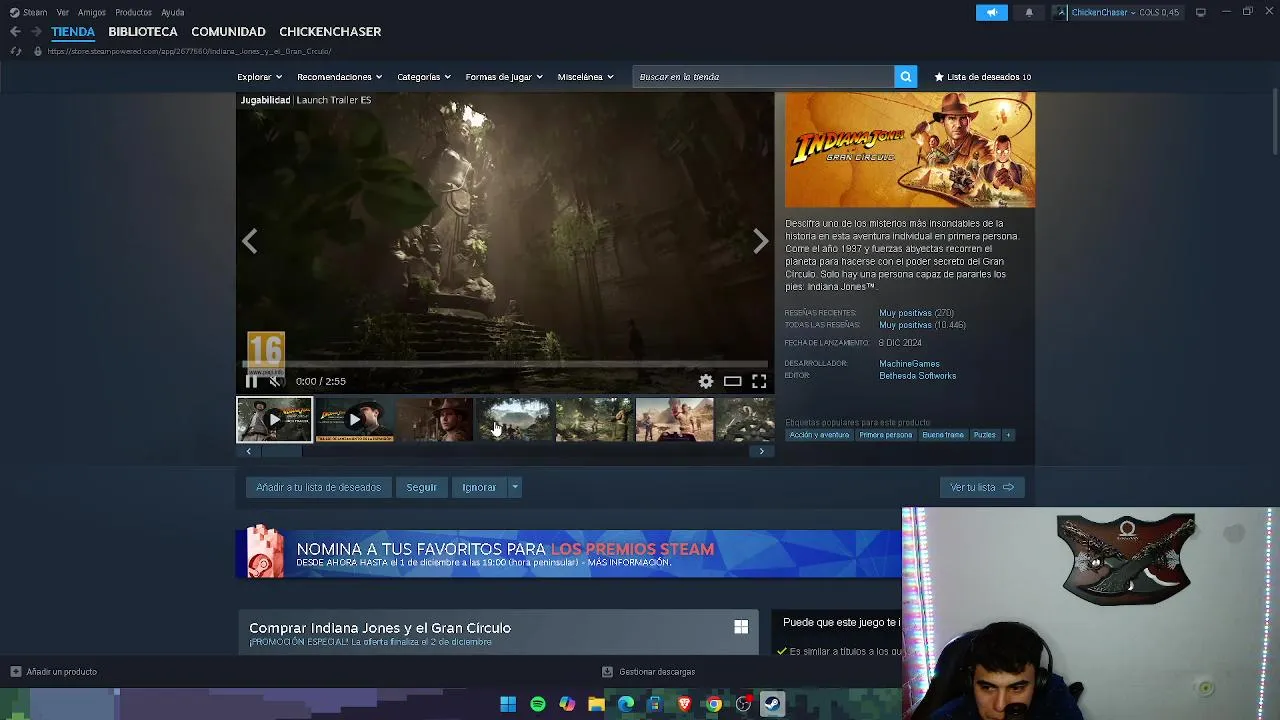This screenshot has height=720, width=1280.
Task: Open the MachineGames developer link
Action: click(x=909, y=364)
